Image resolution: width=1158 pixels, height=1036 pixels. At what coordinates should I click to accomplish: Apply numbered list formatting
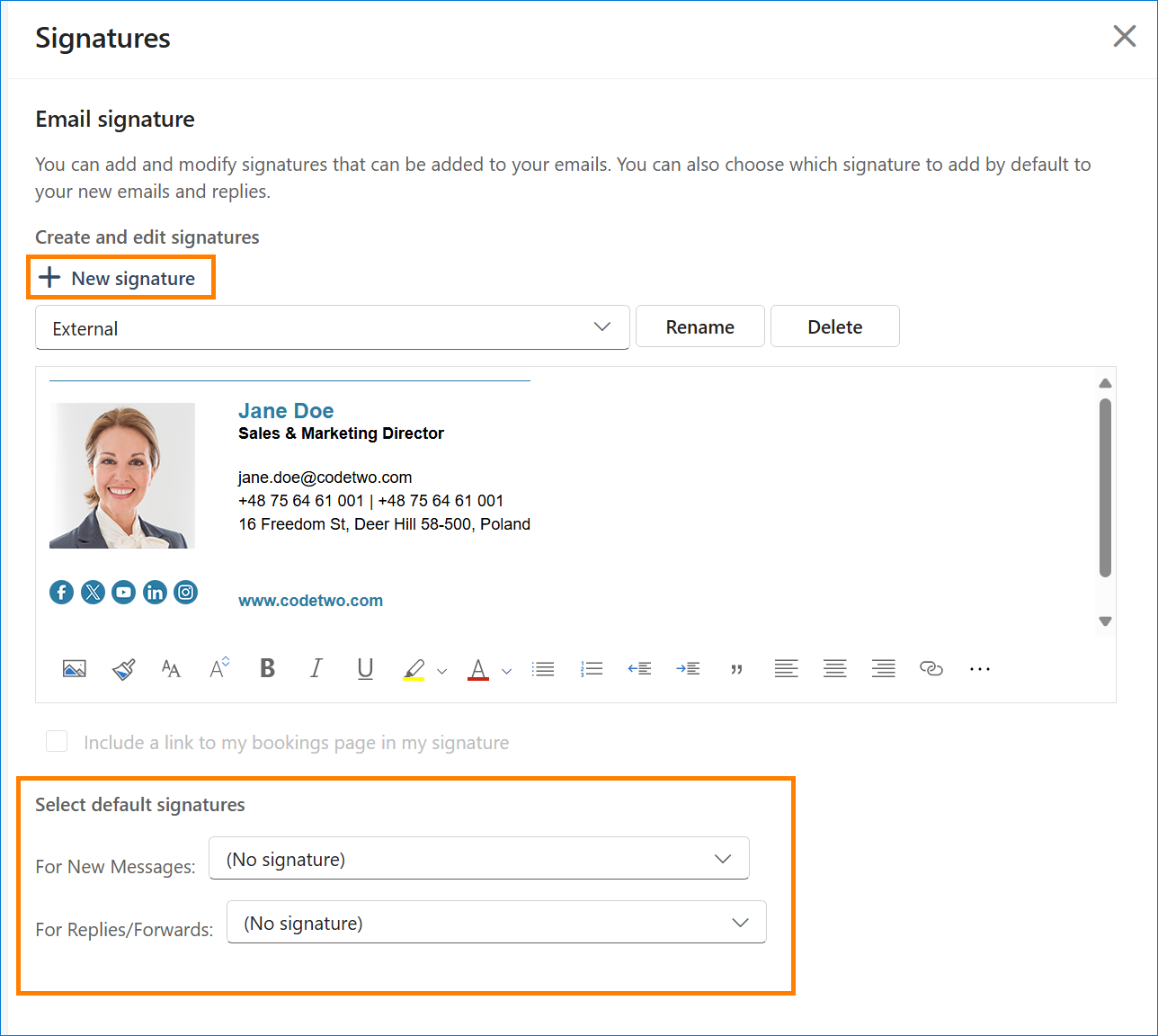point(592,668)
